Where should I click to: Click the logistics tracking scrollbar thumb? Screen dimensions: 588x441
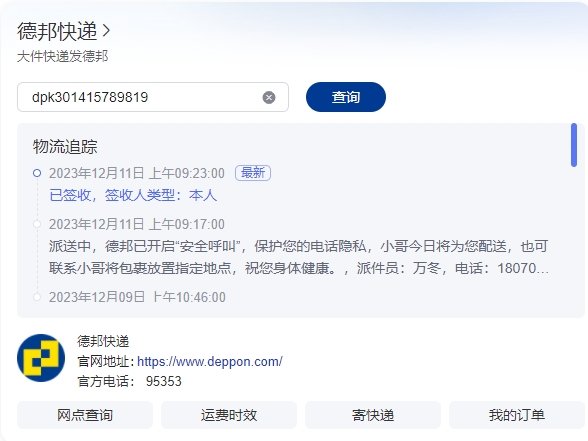click(x=574, y=145)
